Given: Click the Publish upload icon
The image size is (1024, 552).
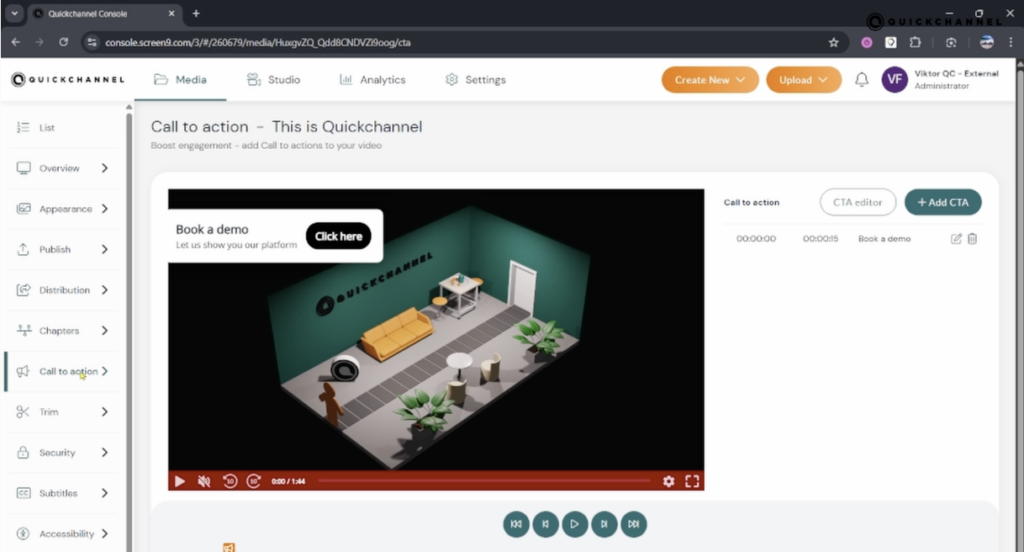Looking at the screenshot, I should (24, 249).
